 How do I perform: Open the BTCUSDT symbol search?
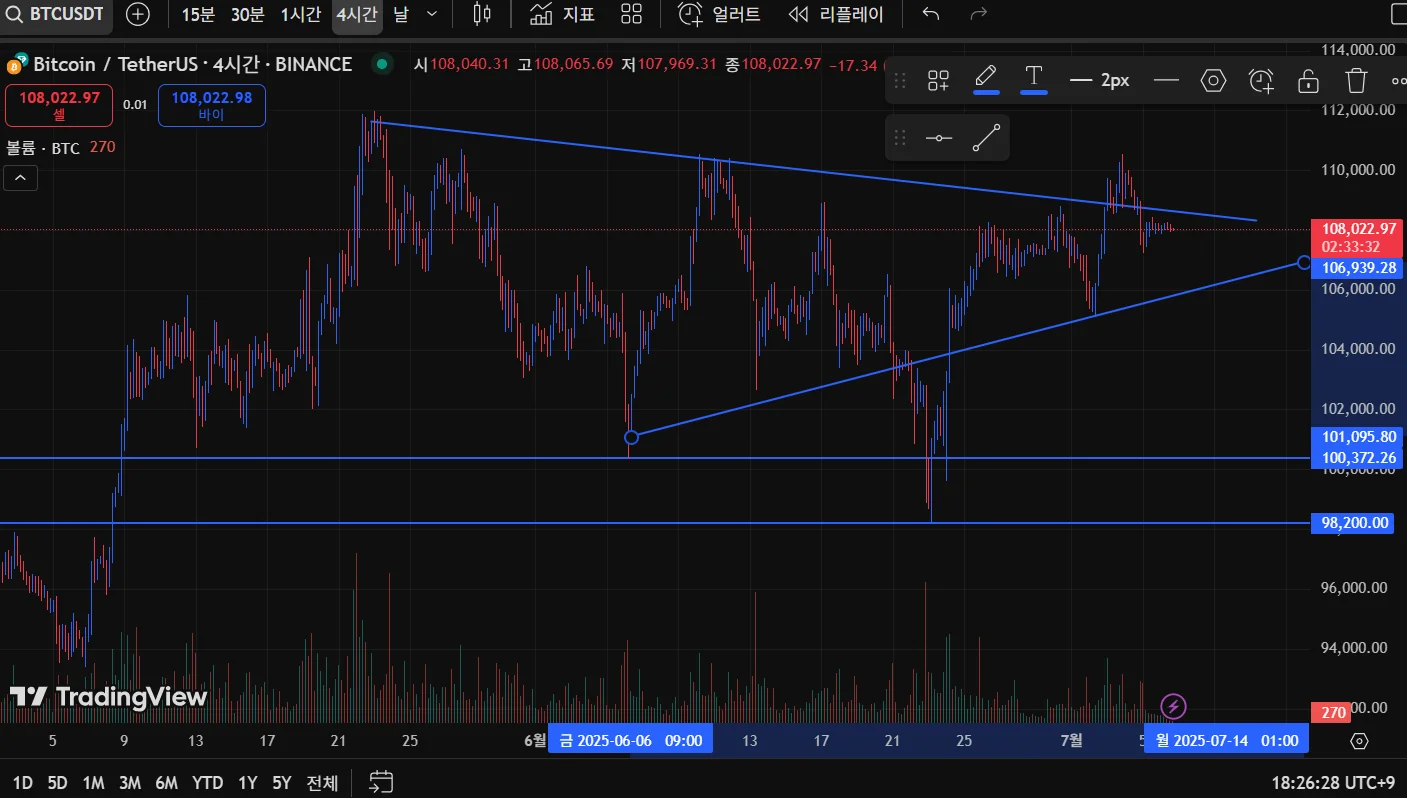click(56, 14)
